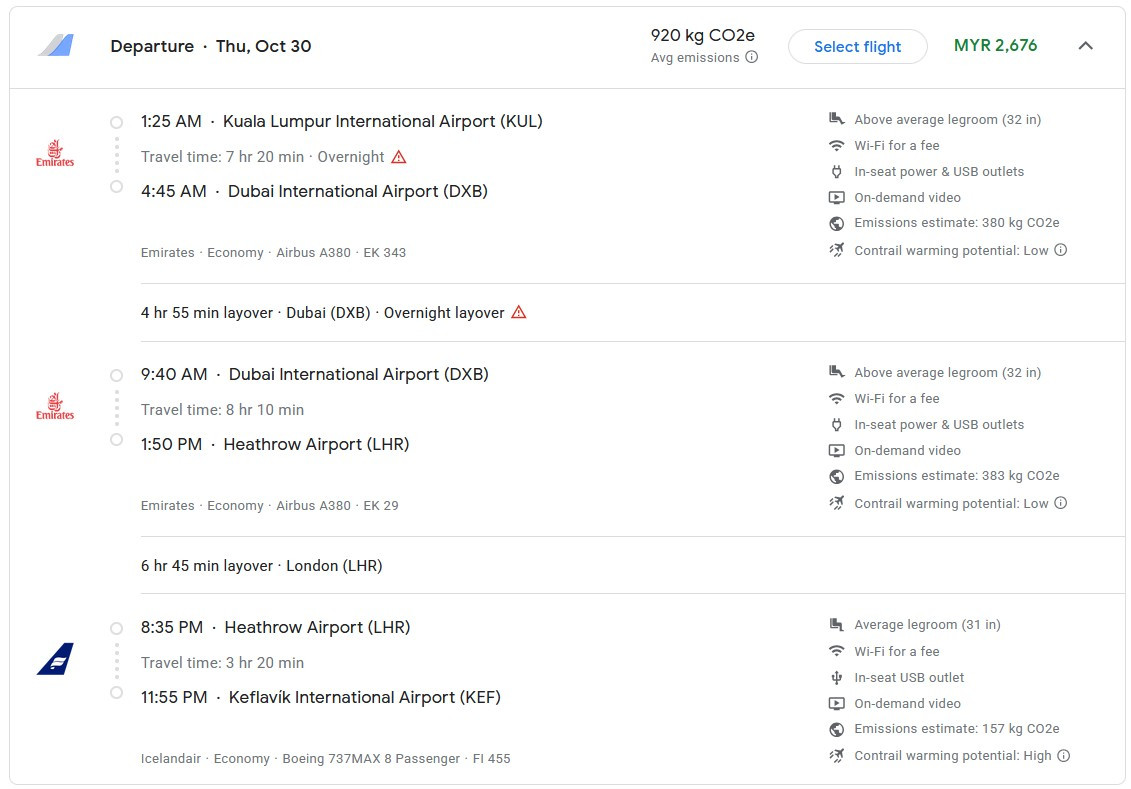Click the on-demand video icon for Icelandair flight
Viewport: 1131px width, 789px height.
point(837,703)
